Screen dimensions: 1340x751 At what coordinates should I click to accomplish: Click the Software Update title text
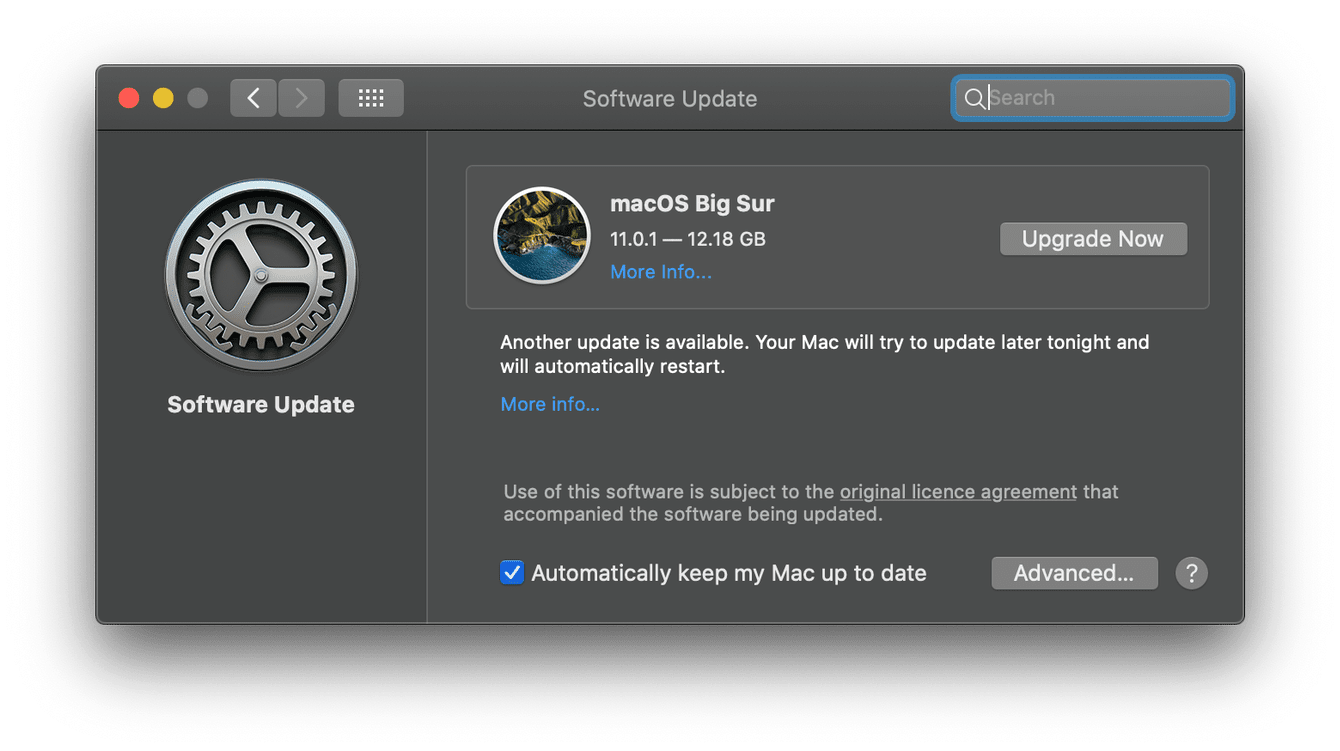[x=670, y=98]
